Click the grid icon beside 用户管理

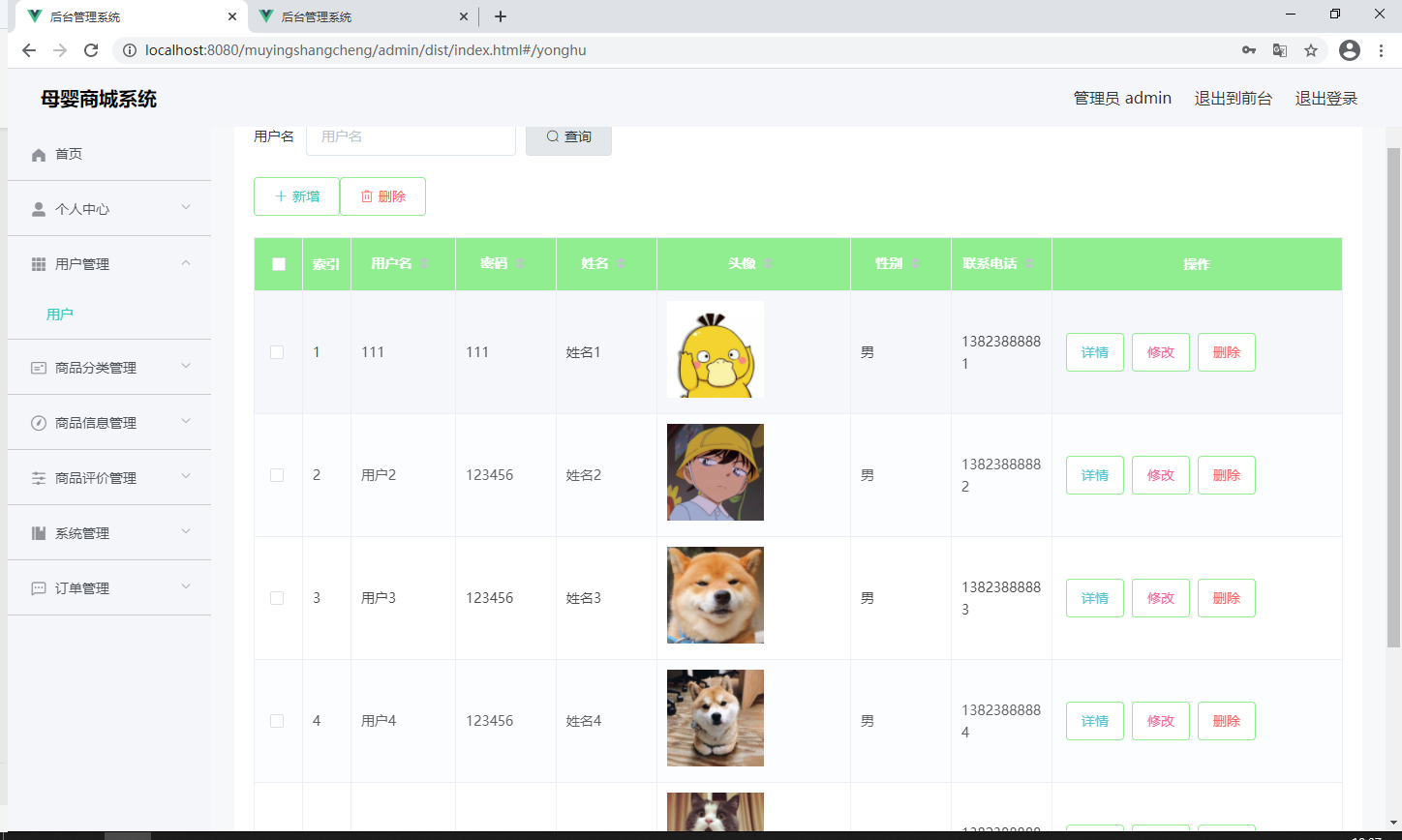tap(39, 264)
